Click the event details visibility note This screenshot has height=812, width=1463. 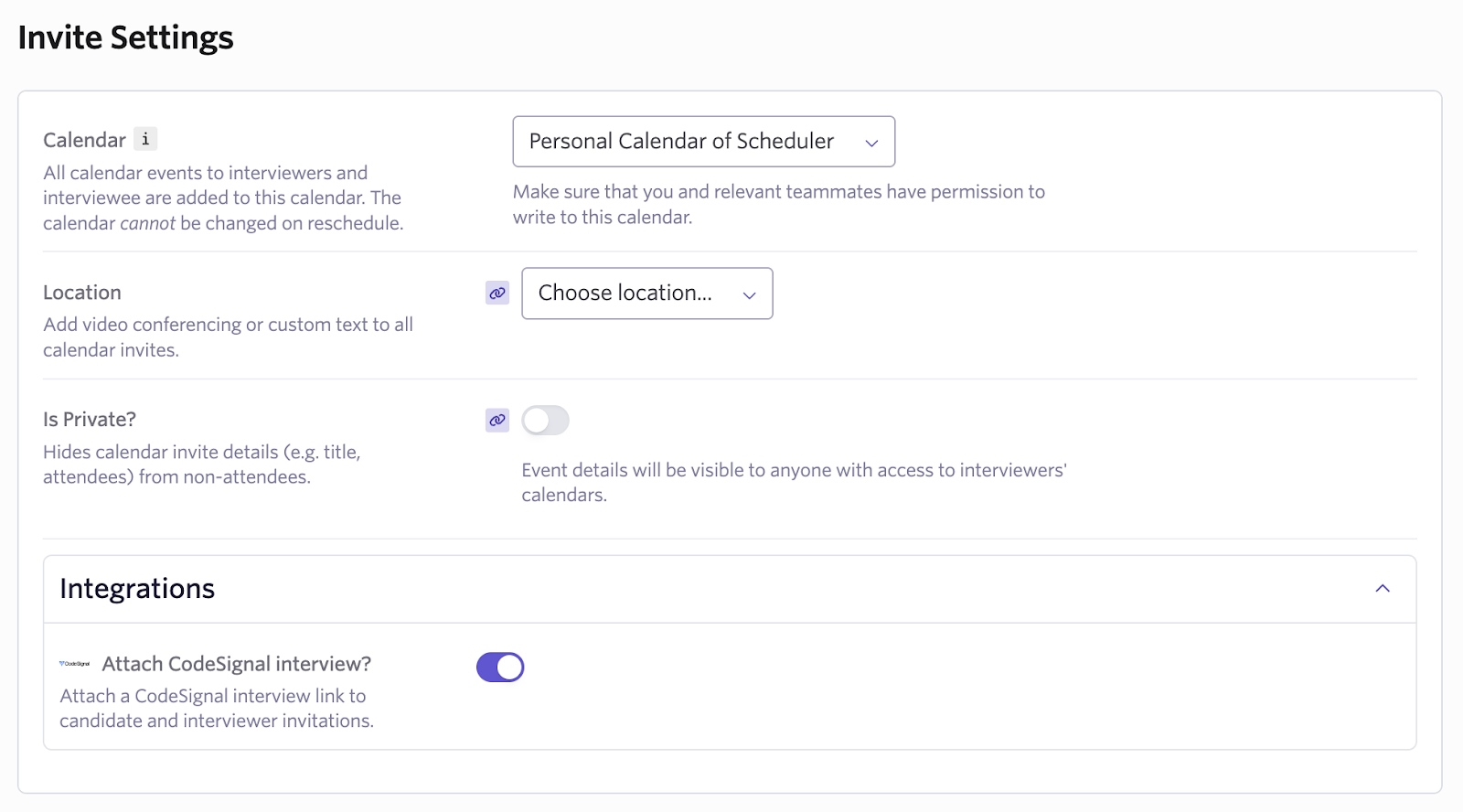click(x=795, y=483)
